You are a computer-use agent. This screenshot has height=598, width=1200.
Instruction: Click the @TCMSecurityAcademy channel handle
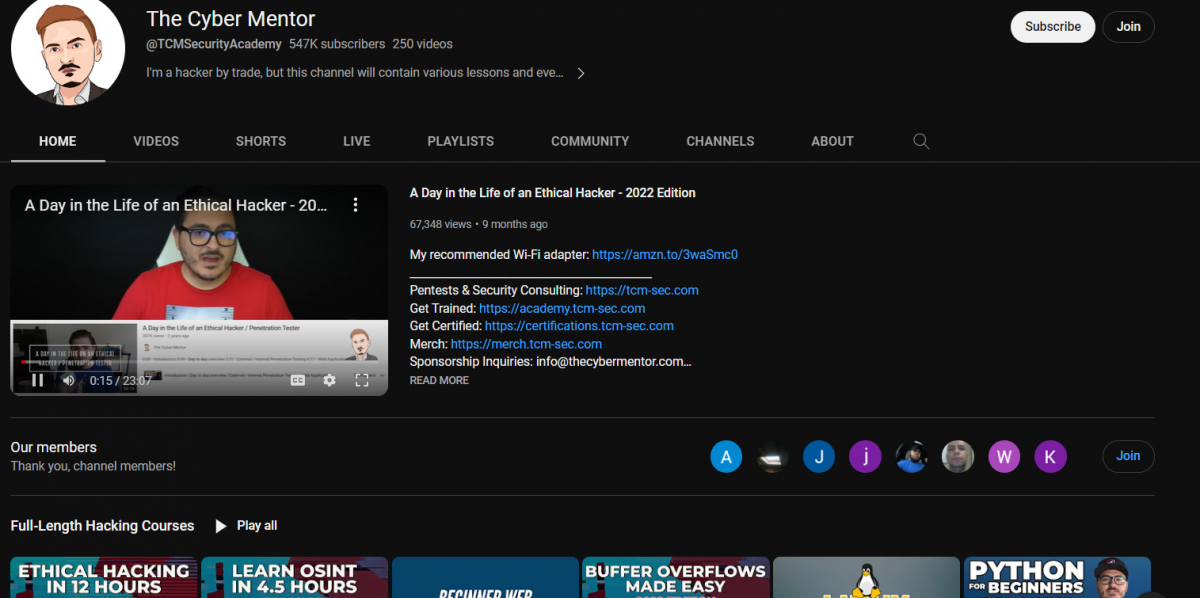point(214,44)
